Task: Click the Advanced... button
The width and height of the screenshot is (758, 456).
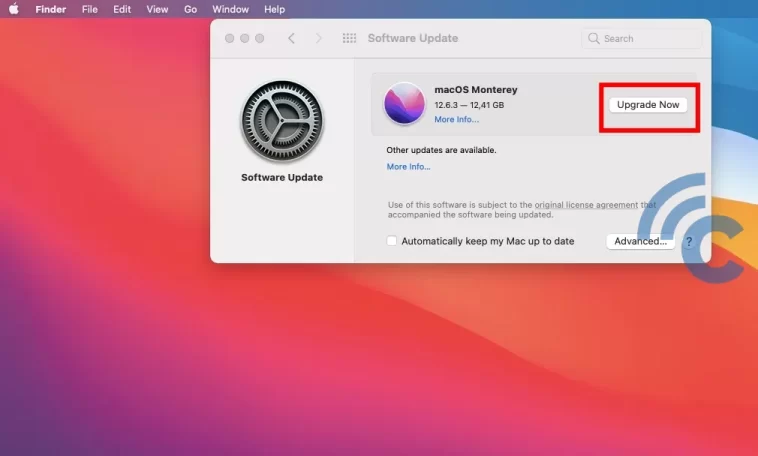Action: 640,241
